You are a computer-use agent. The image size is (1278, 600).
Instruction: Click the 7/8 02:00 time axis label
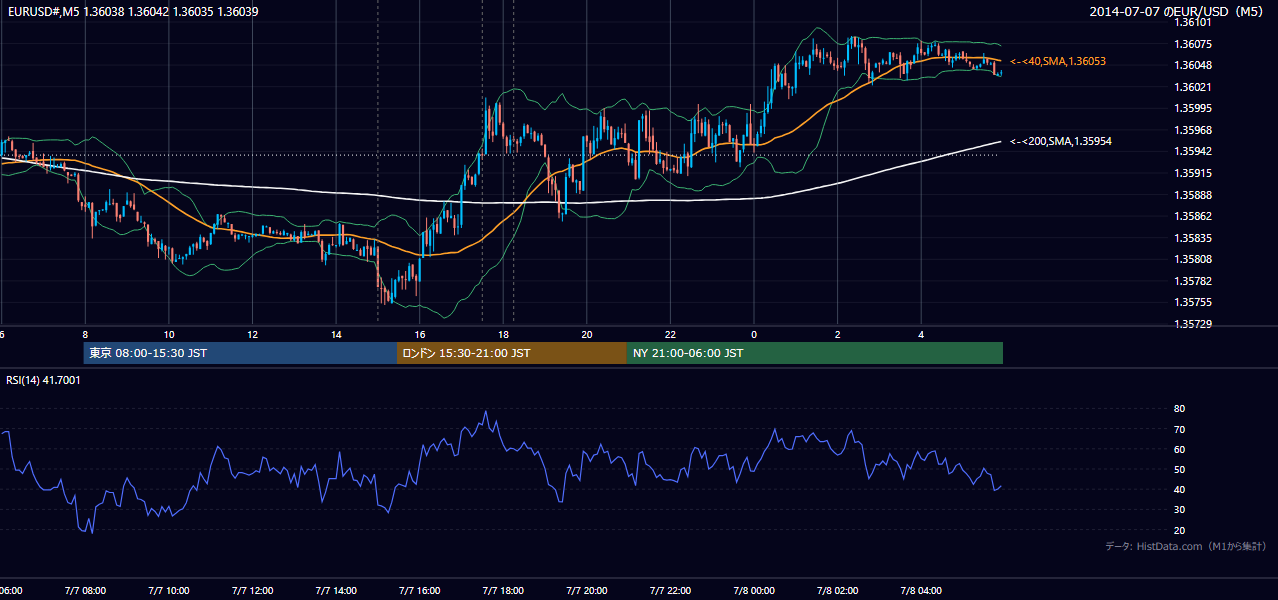[x=837, y=591]
